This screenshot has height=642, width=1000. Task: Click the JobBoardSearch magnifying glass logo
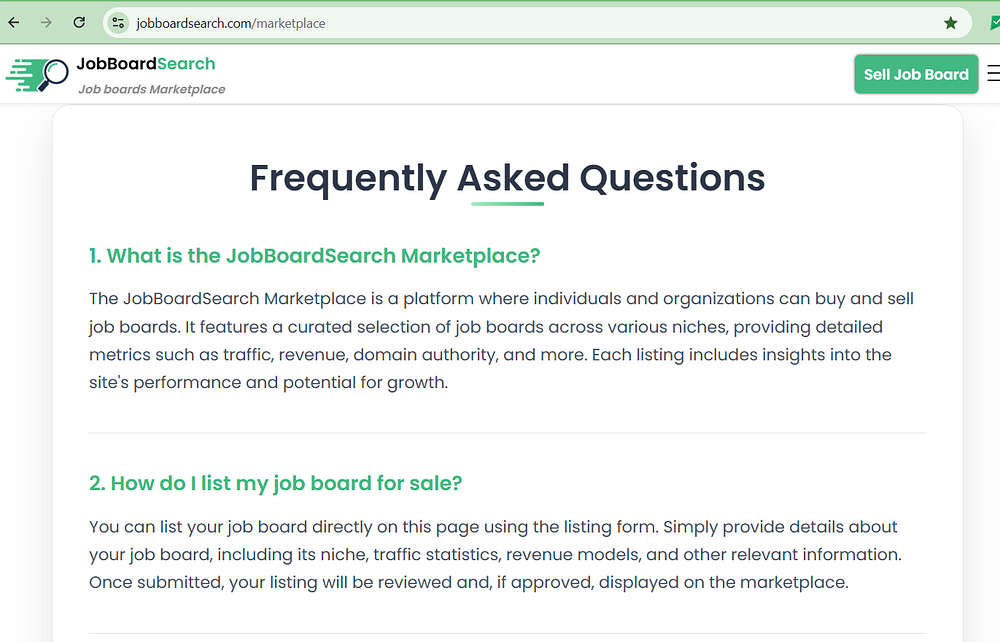click(x=37, y=74)
